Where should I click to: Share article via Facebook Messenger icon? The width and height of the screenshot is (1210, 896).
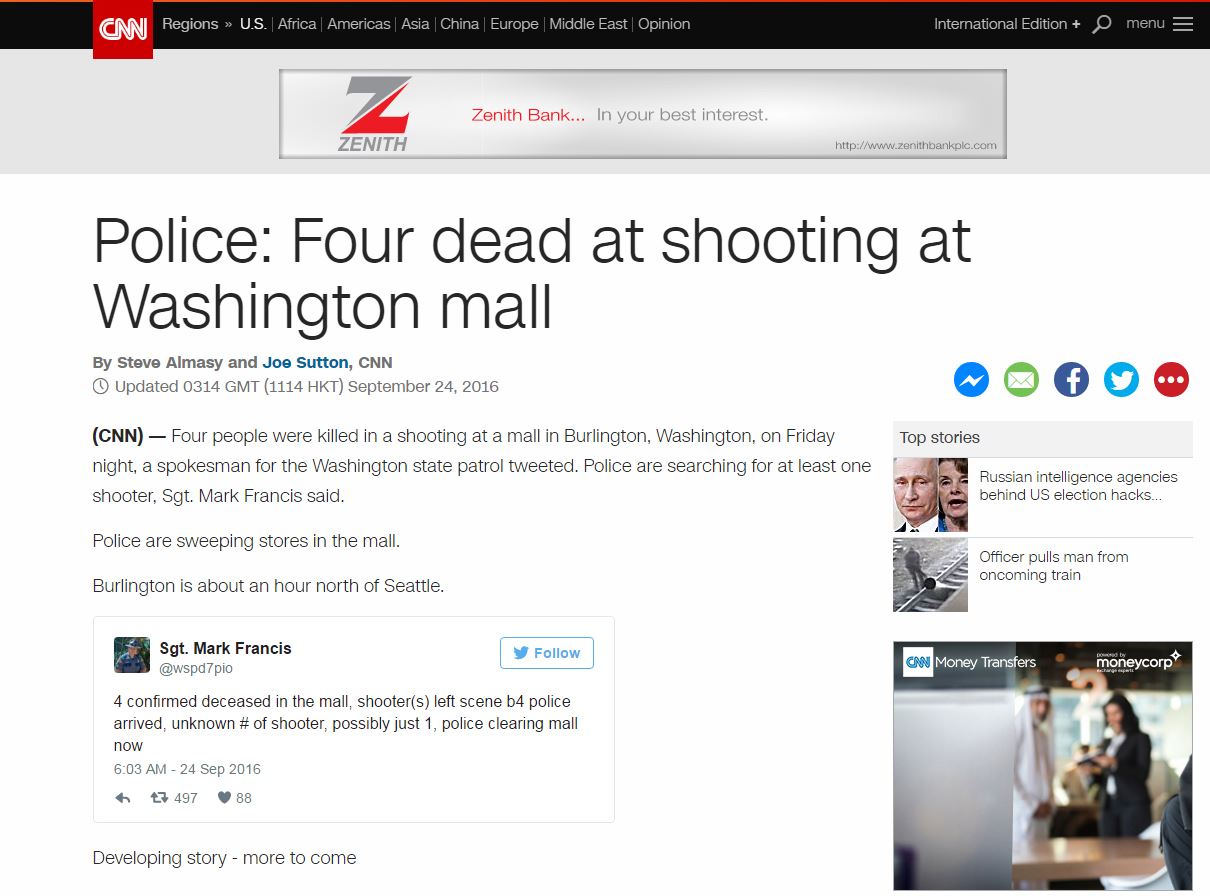(x=971, y=380)
